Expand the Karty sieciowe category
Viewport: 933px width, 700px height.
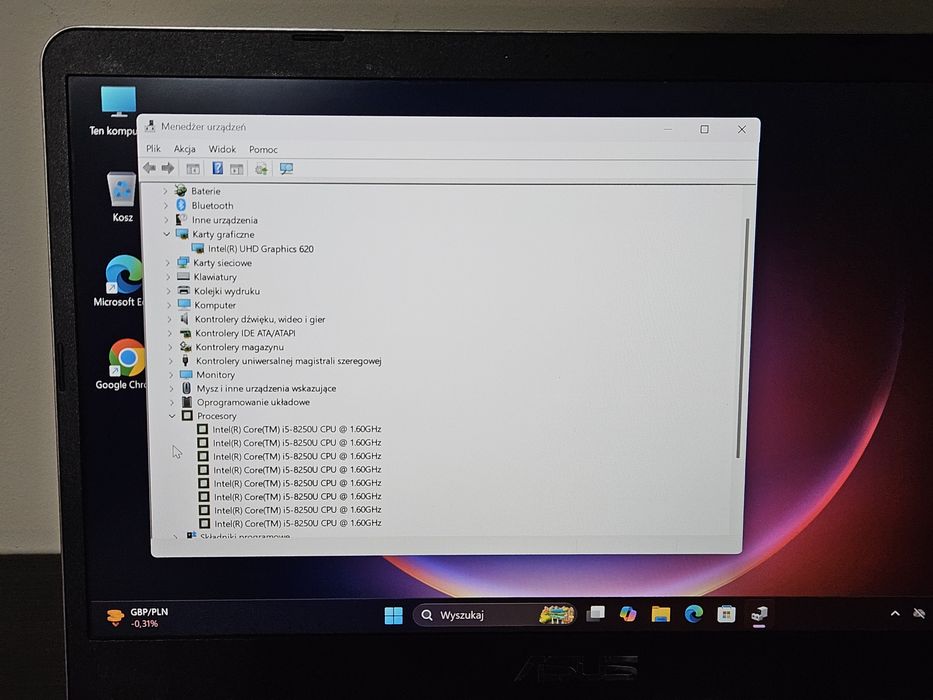click(x=168, y=262)
